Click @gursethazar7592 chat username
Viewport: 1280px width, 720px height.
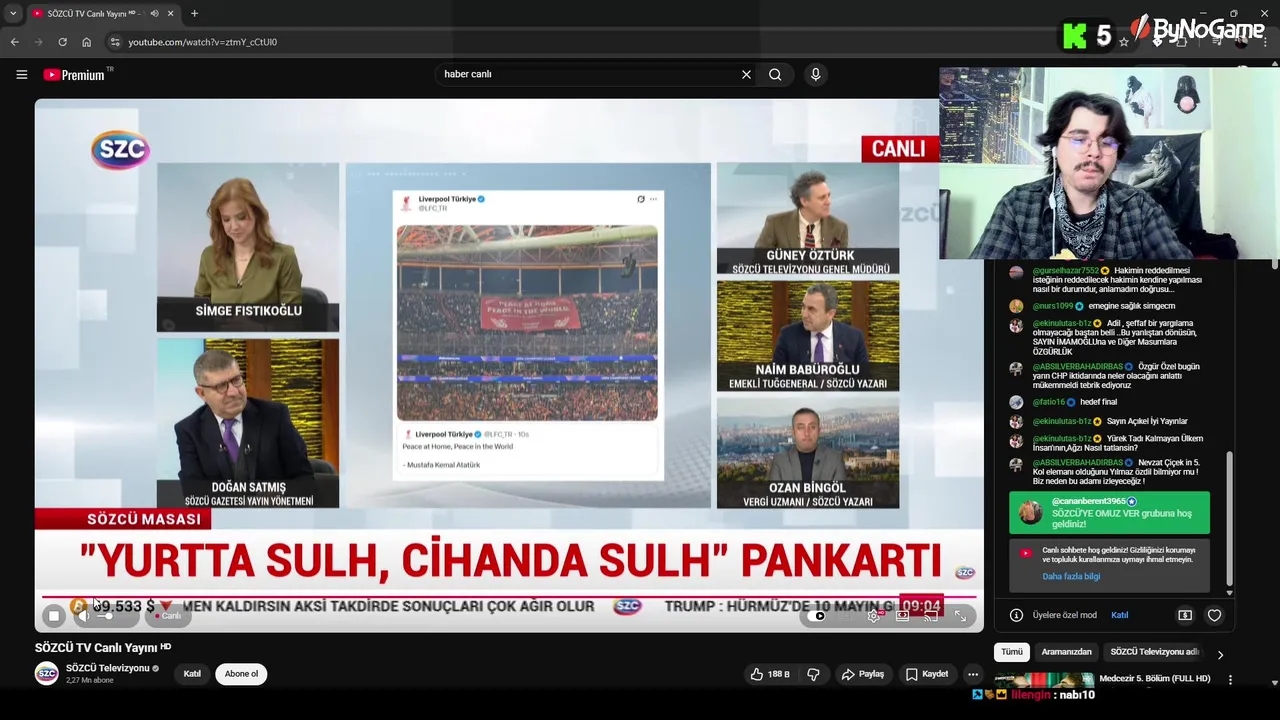tap(1065, 270)
